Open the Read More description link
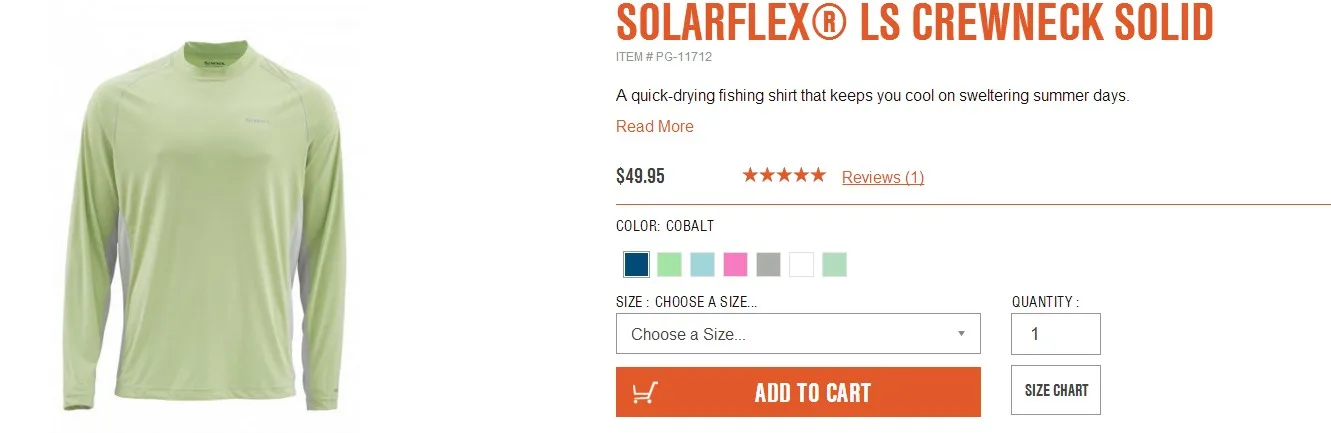Screen dimensions: 1331x433 [x=654, y=126]
